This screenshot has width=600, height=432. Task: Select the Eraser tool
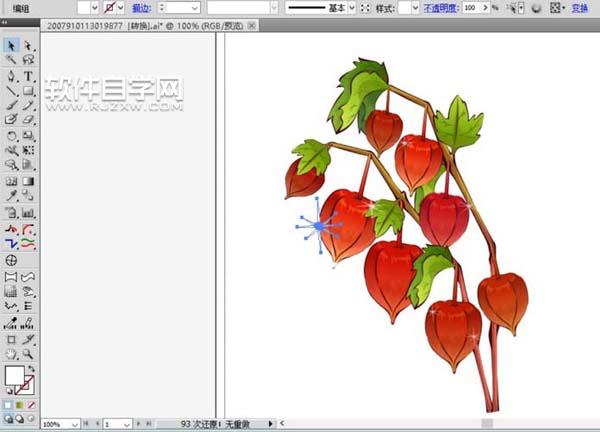pos(28,119)
